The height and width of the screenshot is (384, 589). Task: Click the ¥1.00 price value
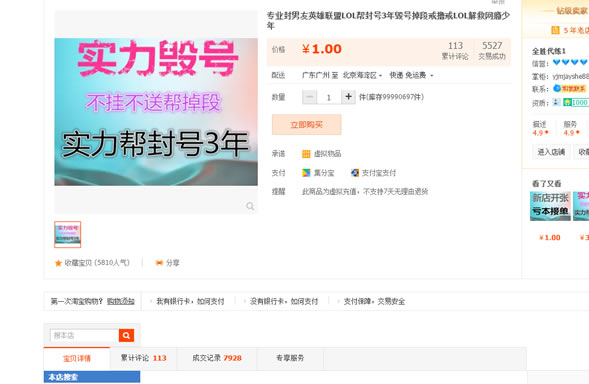coord(322,49)
